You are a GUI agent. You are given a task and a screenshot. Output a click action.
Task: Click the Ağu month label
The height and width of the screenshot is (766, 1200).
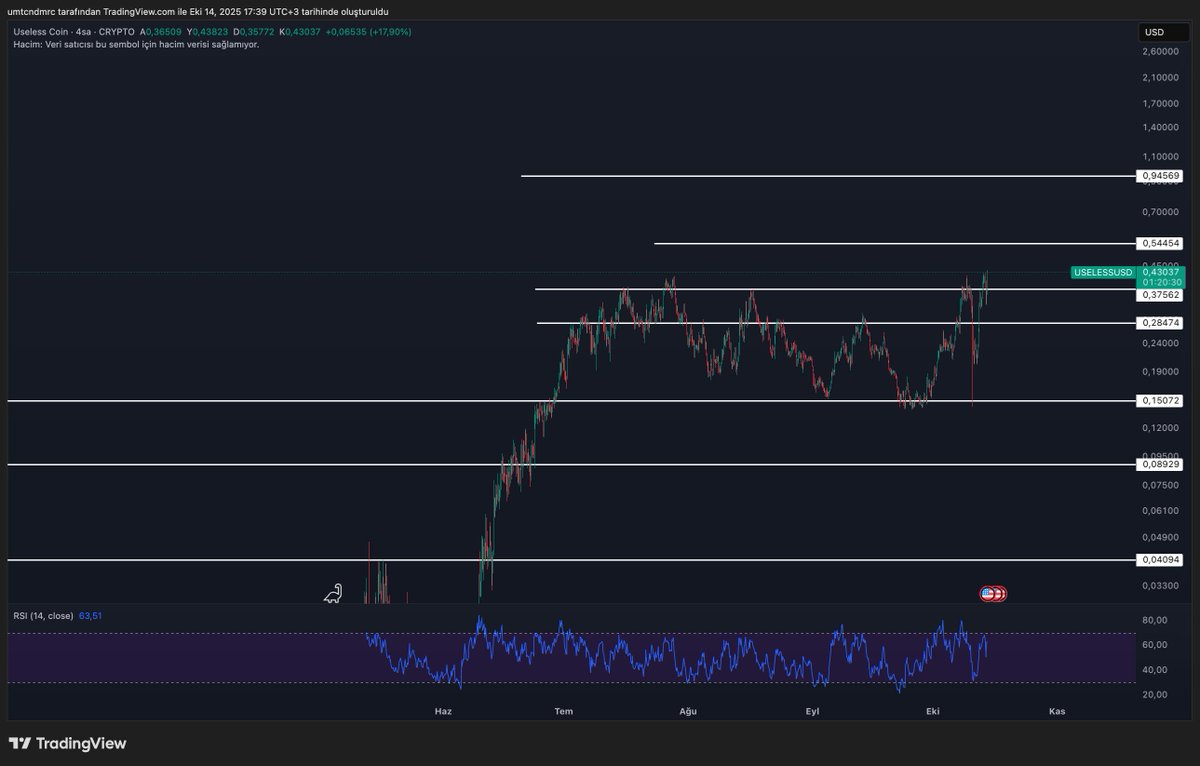pos(687,711)
